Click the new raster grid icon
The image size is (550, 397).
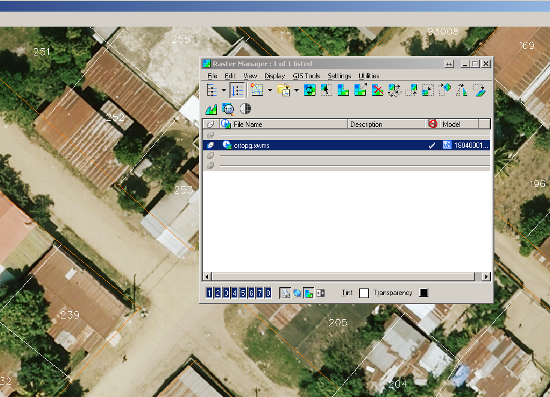point(257,90)
